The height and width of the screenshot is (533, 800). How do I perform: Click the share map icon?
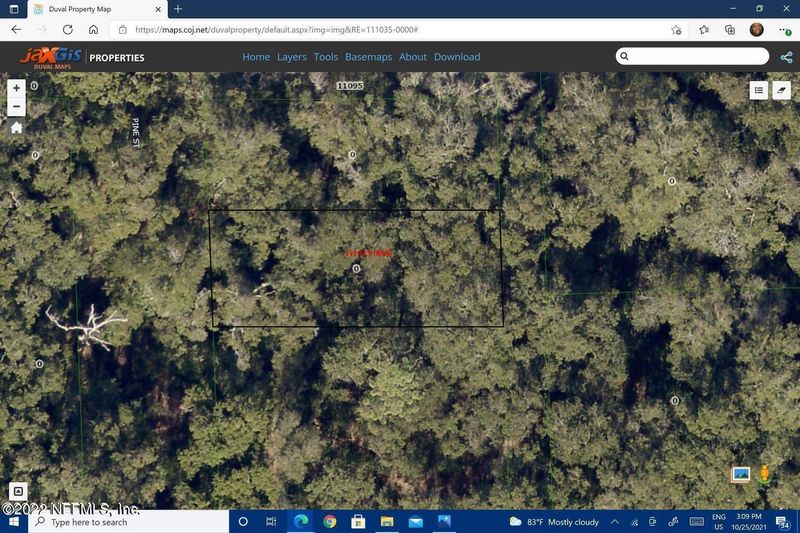786,57
